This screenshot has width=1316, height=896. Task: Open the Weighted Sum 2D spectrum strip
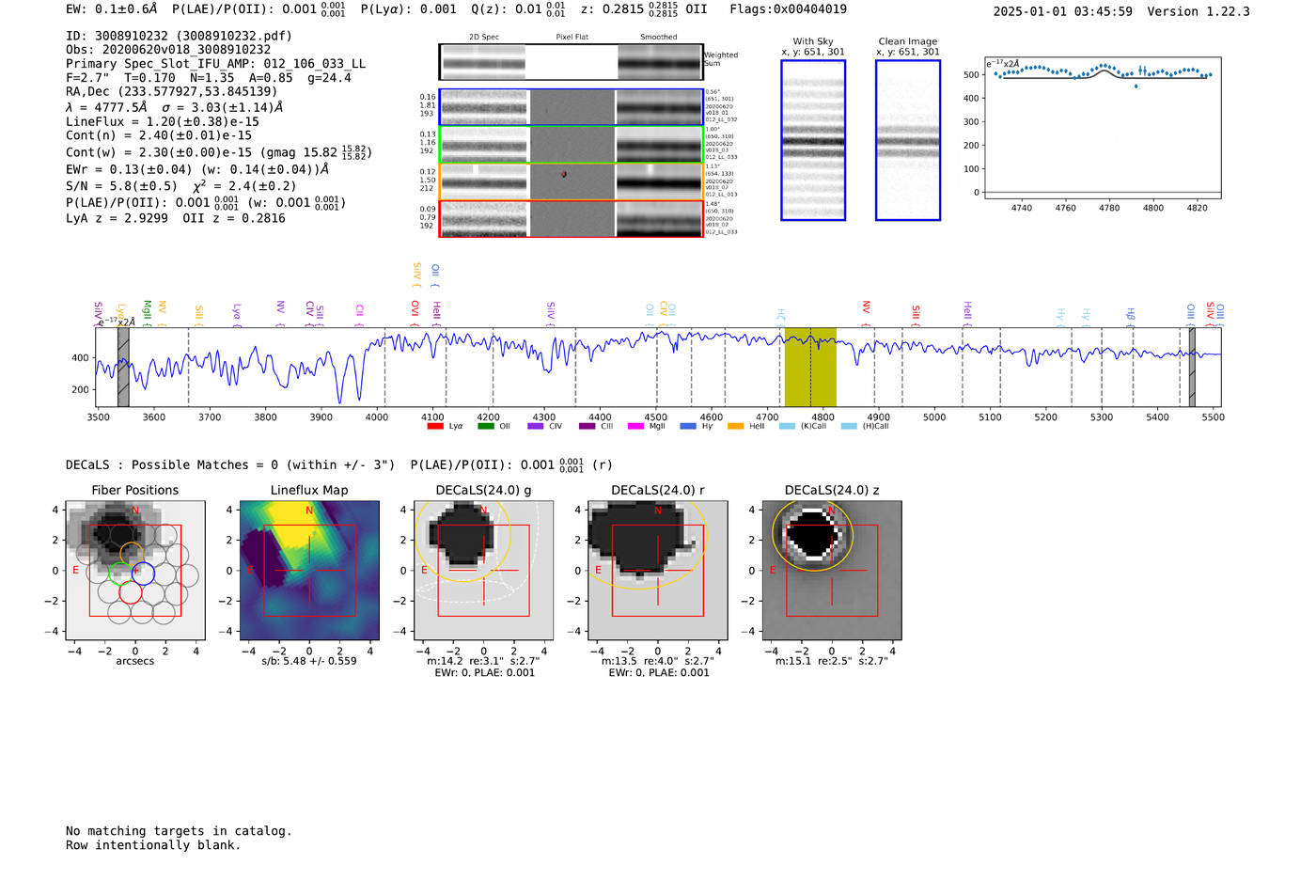[x=571, y=62]
